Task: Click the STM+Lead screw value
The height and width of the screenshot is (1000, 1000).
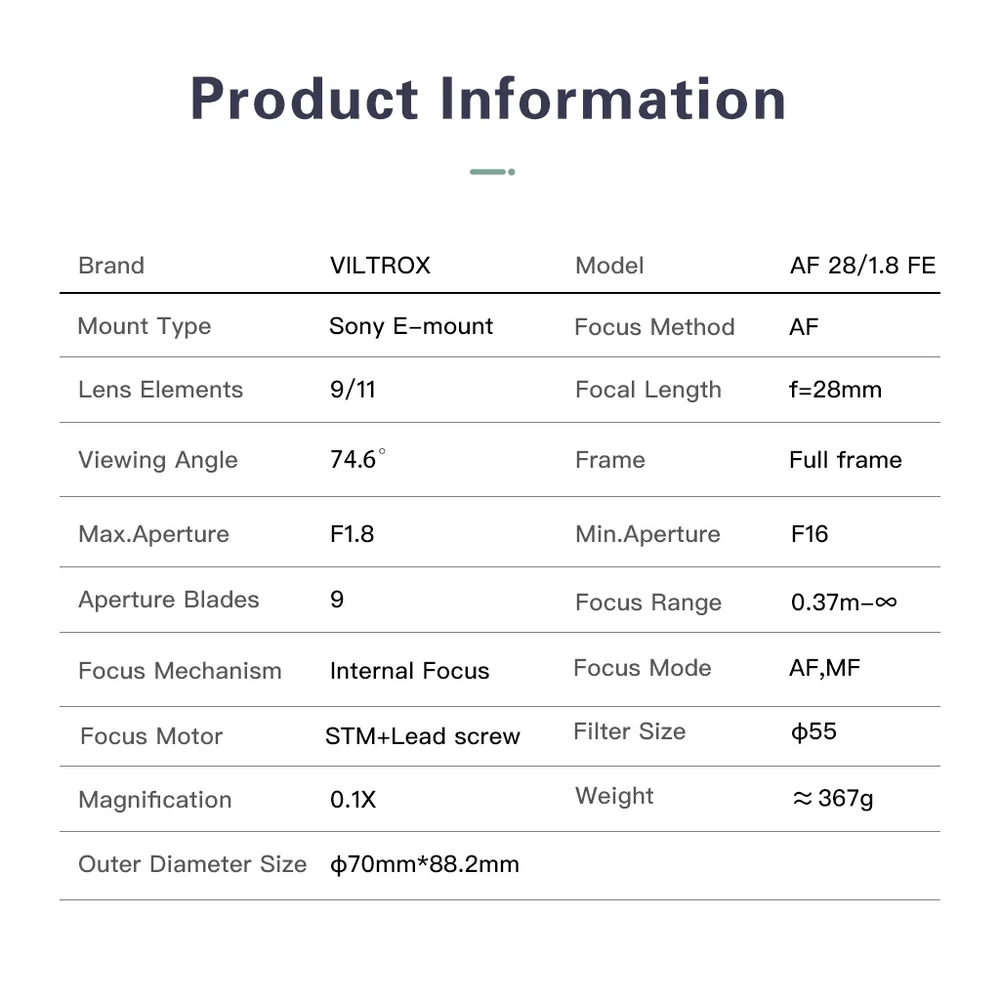Action: point(422,737)
